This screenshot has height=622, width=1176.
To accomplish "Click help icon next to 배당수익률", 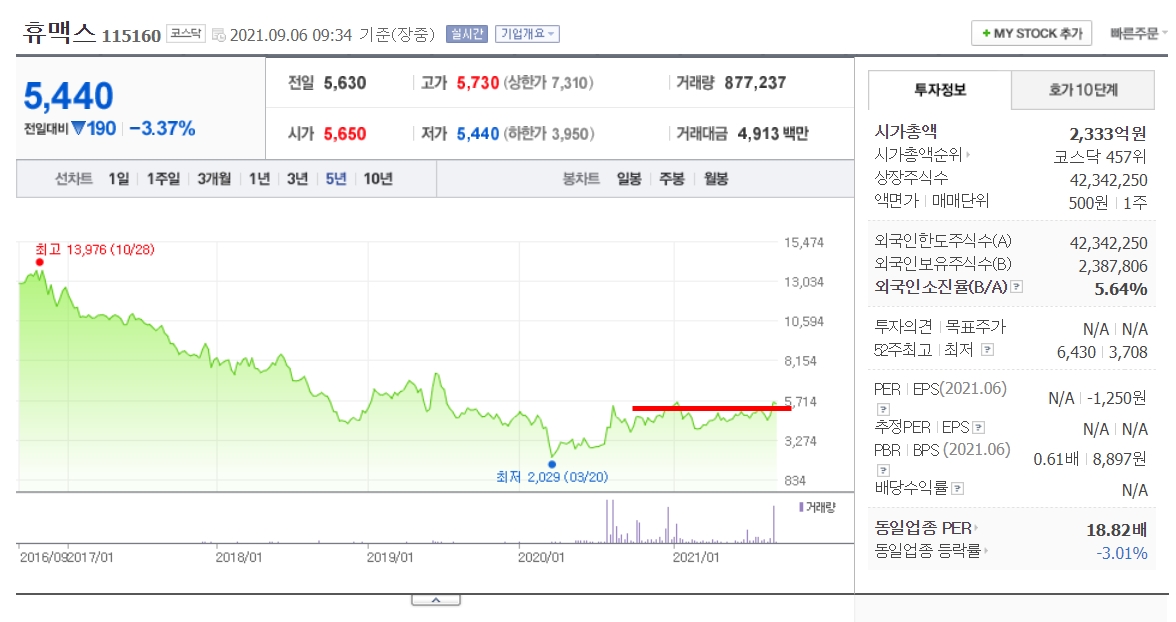I will coord(957,488).
